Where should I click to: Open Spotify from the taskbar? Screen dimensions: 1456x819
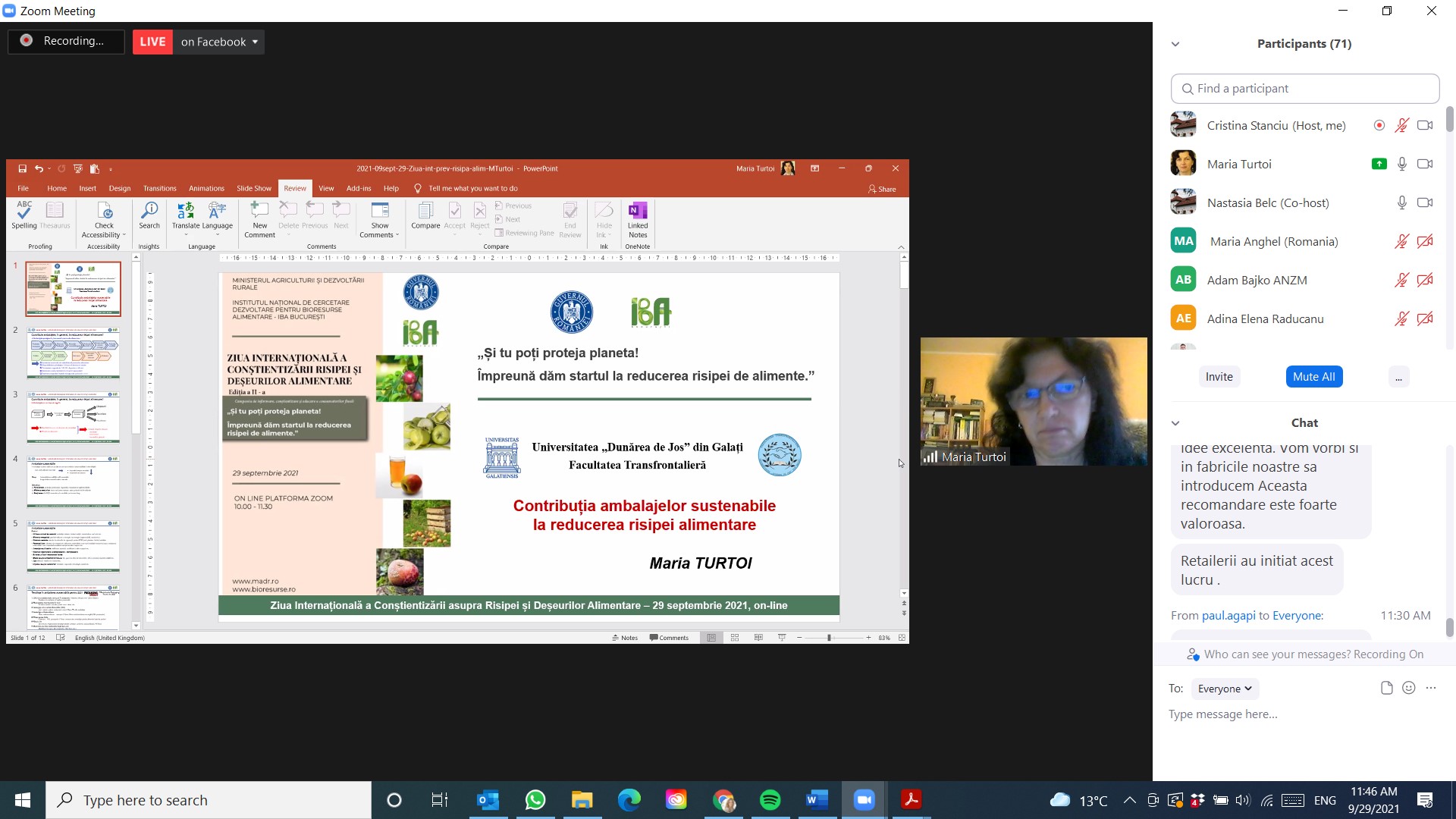coord(770,800)
